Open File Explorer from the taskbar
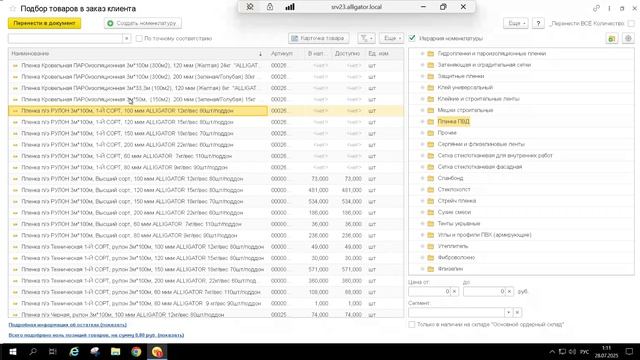 coord(116,352)
